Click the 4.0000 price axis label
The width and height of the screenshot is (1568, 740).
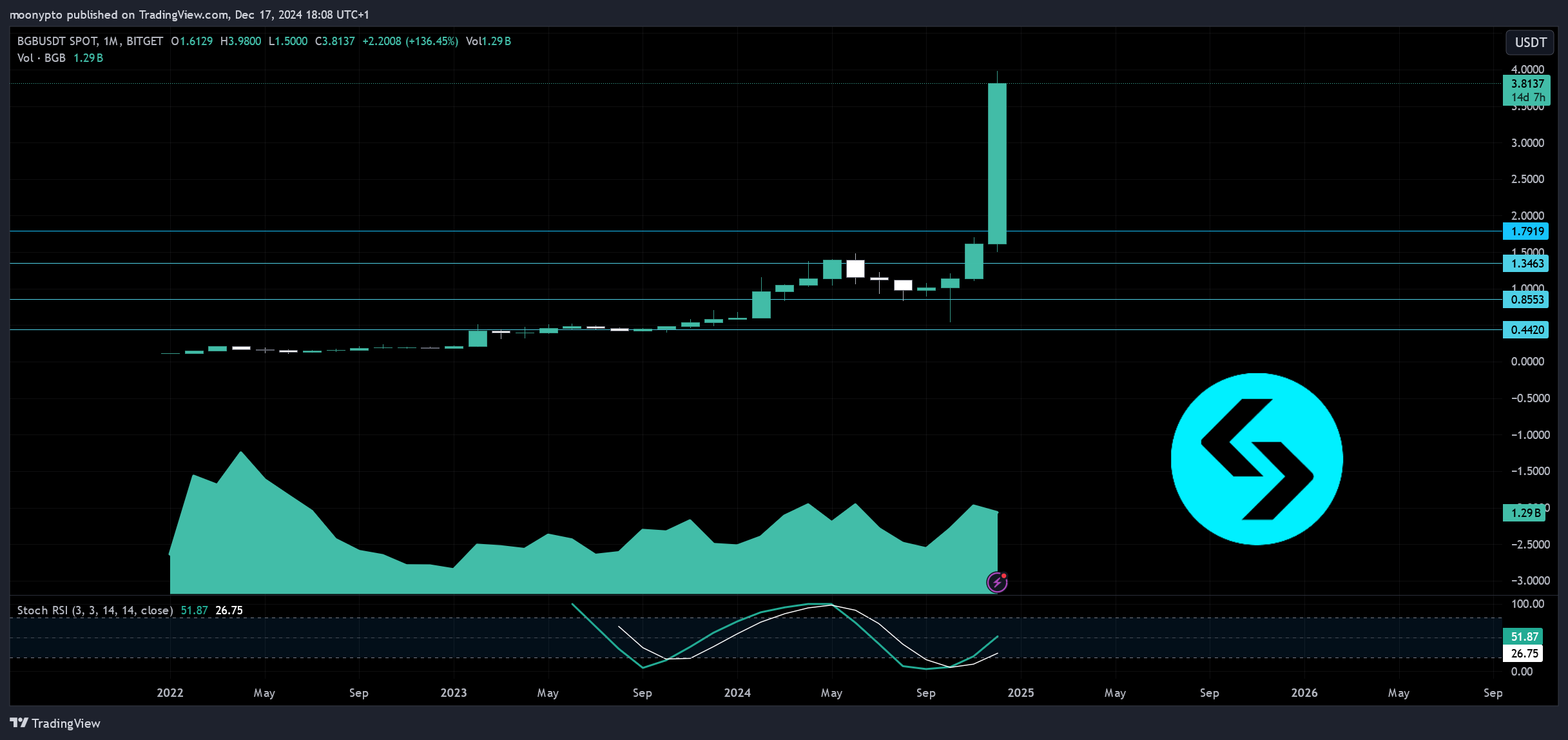(x=1527, y=69)
